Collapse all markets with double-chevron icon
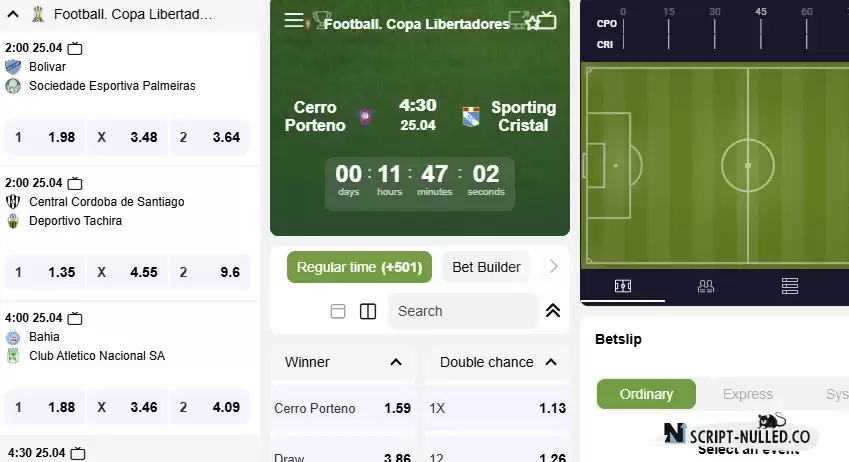 point(553,311)
